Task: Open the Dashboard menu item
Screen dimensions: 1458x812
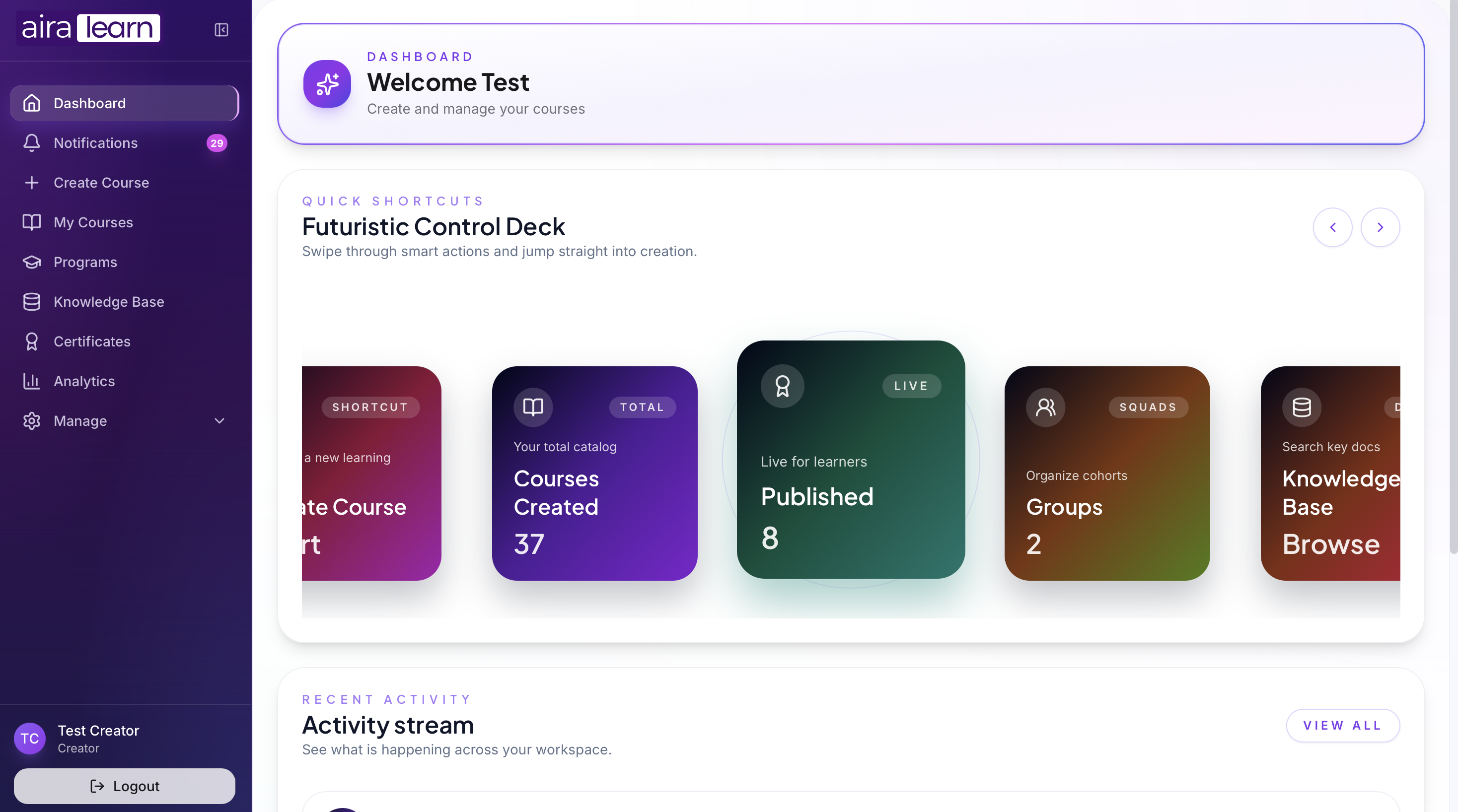Action: click(125, 103)
